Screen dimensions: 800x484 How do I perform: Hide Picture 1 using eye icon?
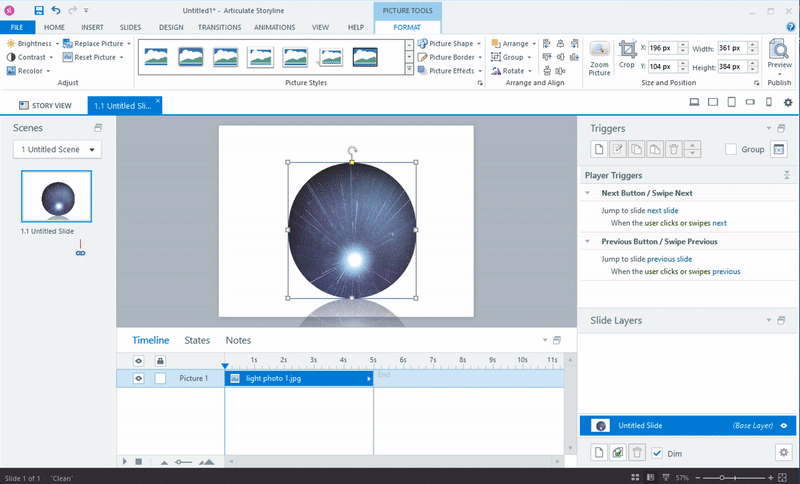[139, 379]
